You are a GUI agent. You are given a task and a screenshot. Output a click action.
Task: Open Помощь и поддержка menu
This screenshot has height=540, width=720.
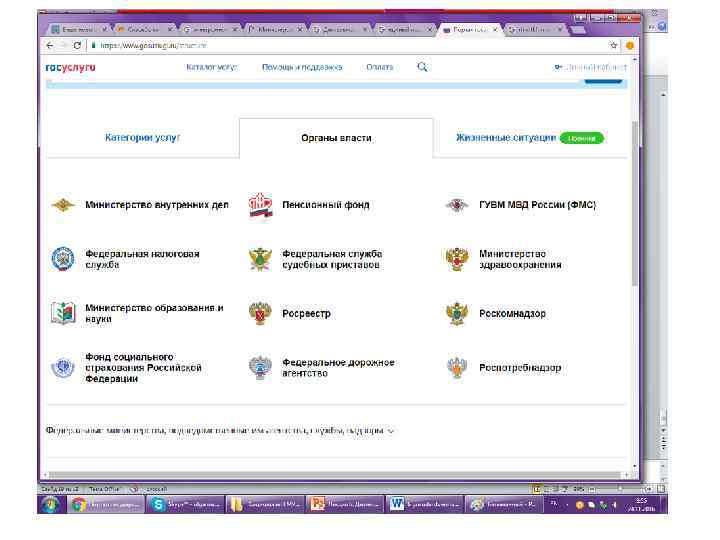tap(302, 67)
